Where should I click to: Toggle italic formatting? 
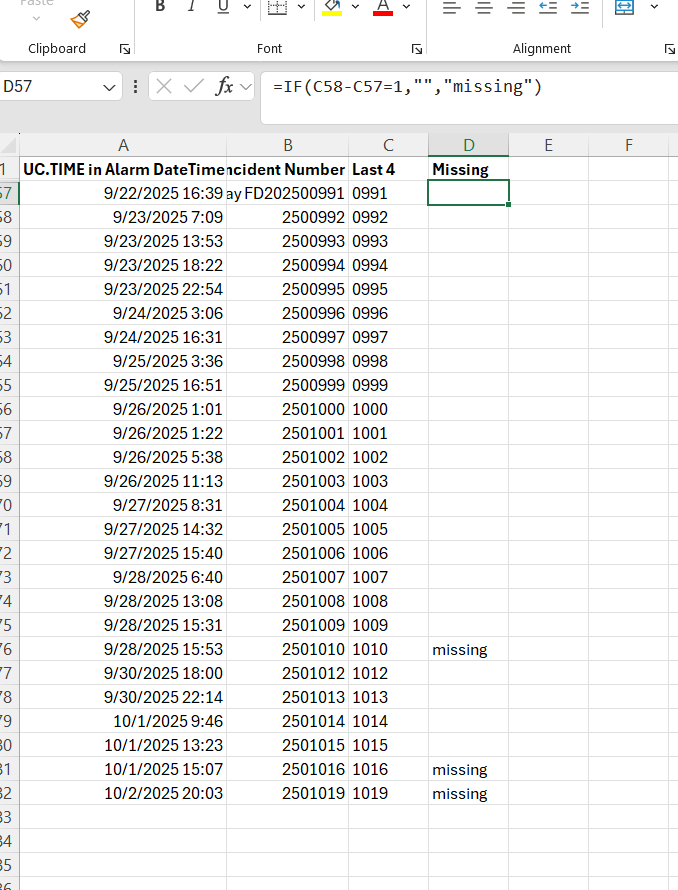pyautogui.click(x=191, y=7)
